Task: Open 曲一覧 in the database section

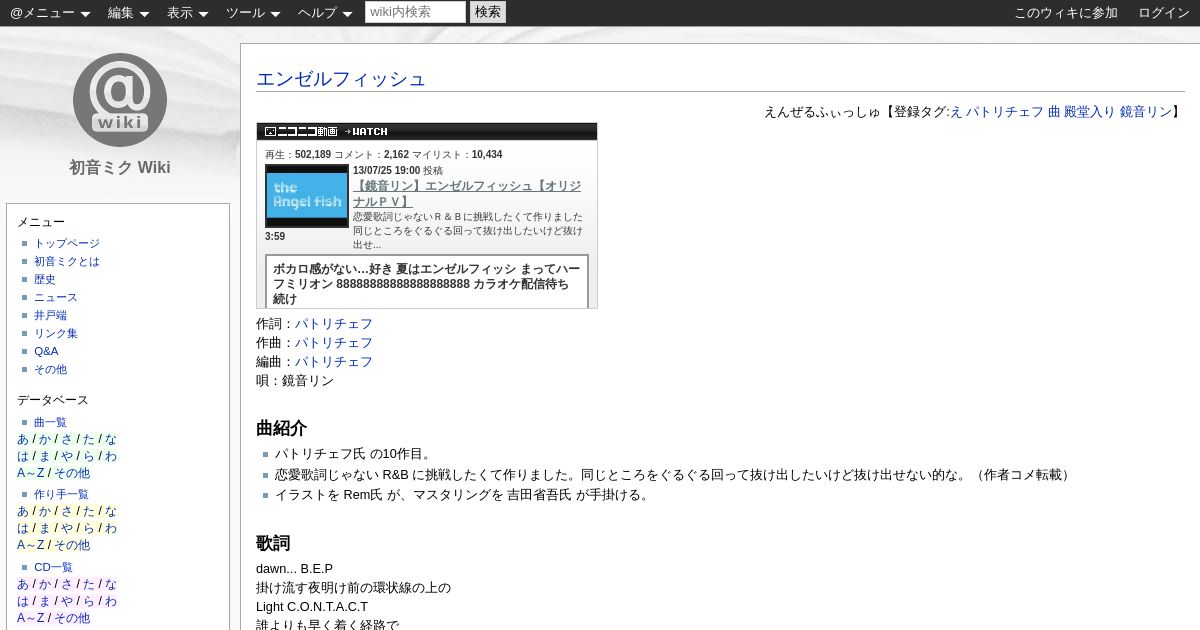Action: point(50,422)
